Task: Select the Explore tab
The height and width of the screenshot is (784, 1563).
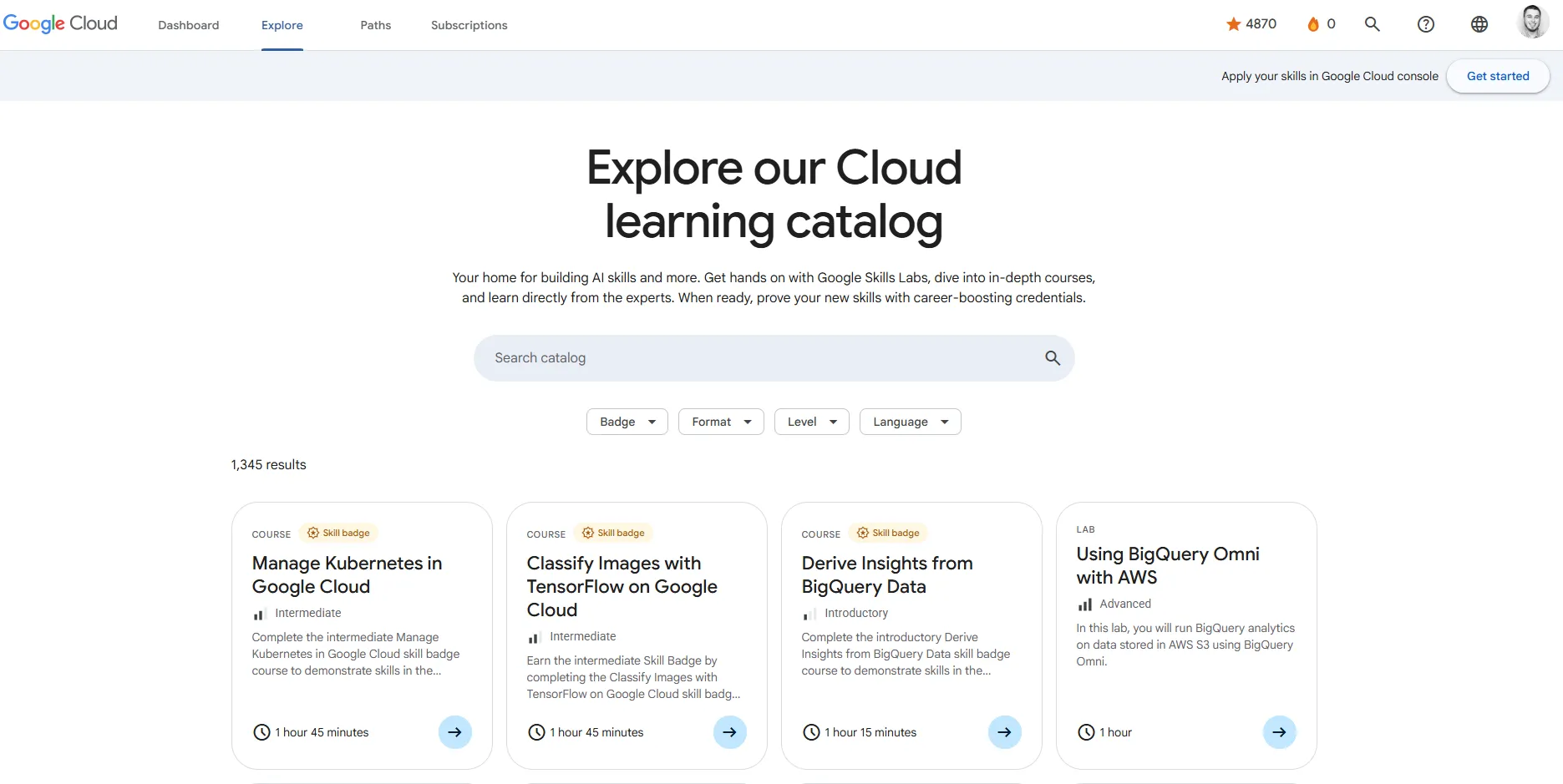Action: point(282,25)
